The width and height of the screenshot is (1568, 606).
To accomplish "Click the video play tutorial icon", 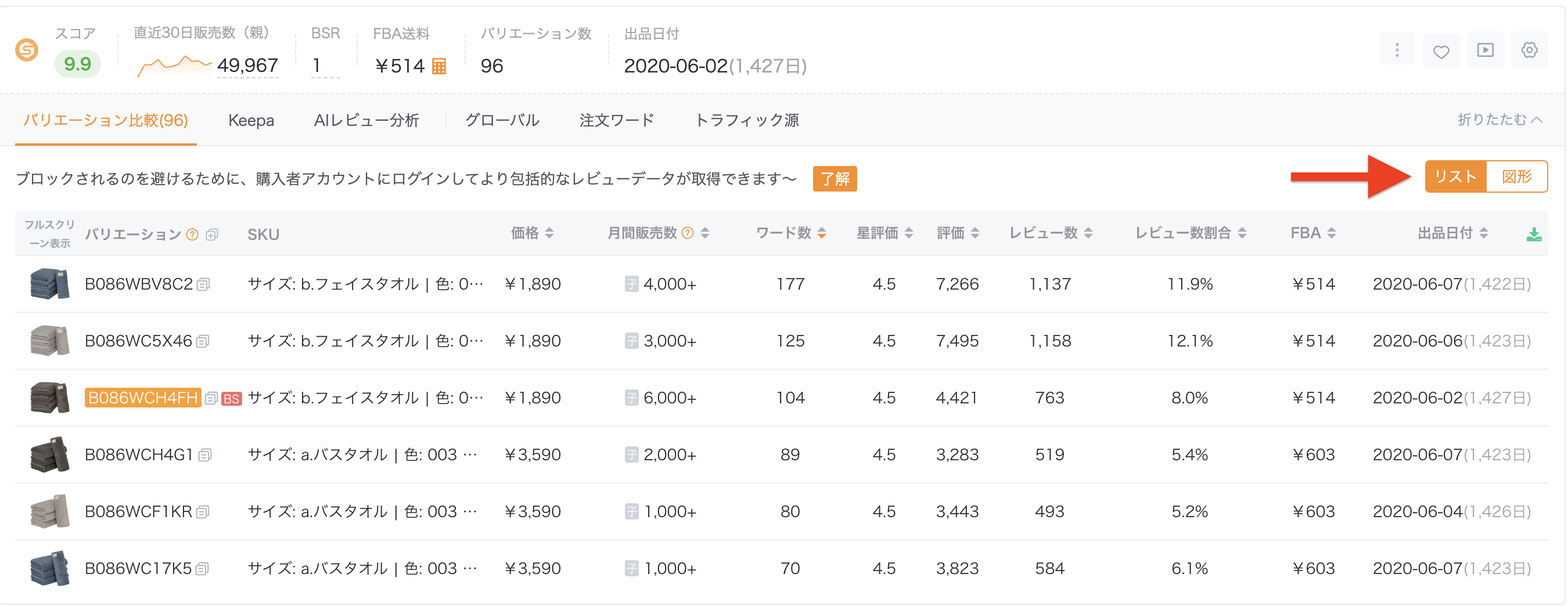I will click(x=1485, y=50).
